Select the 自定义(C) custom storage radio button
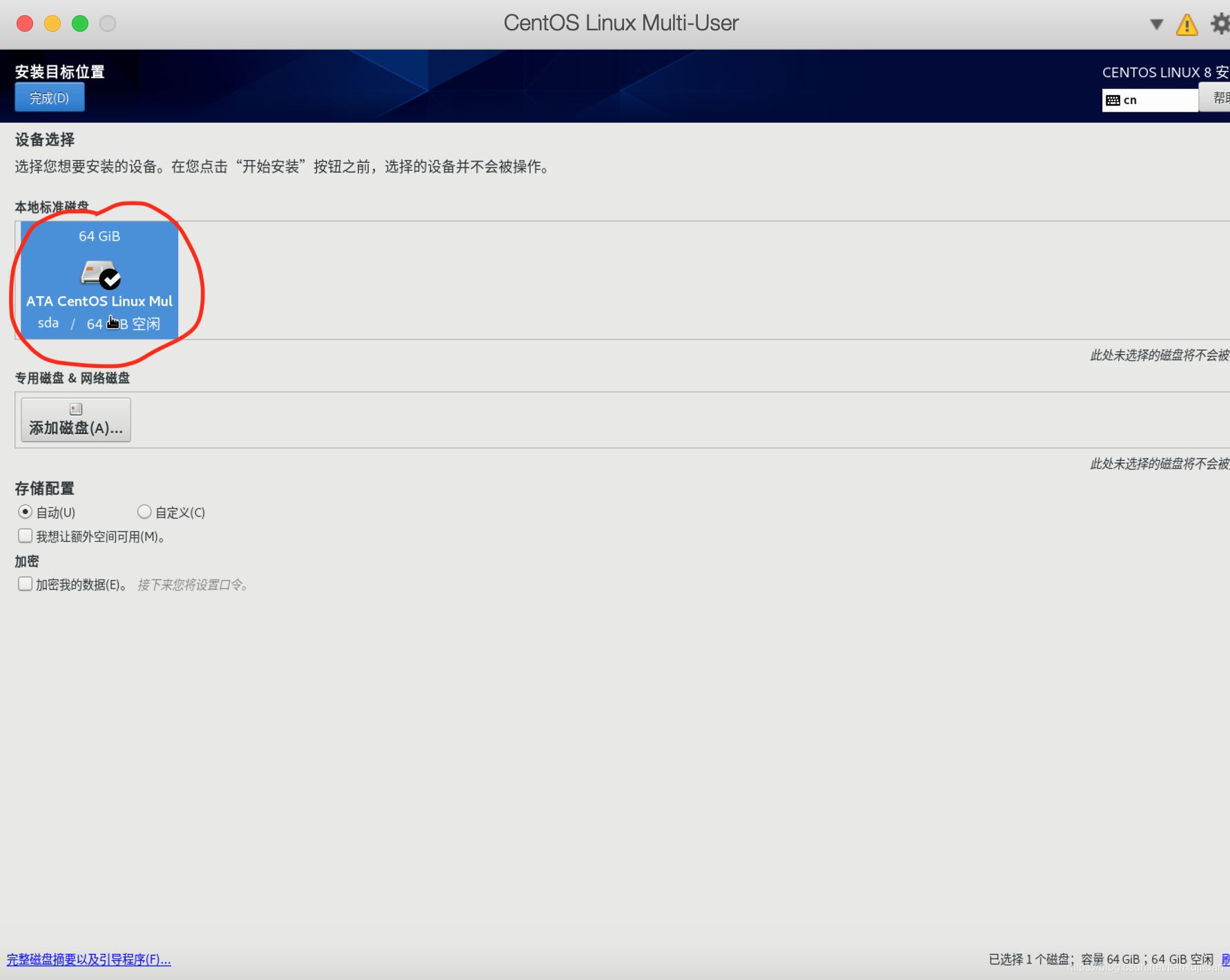Image resolution: width=1230 pixels, height=980 pixels. click(x=144, y=512)
